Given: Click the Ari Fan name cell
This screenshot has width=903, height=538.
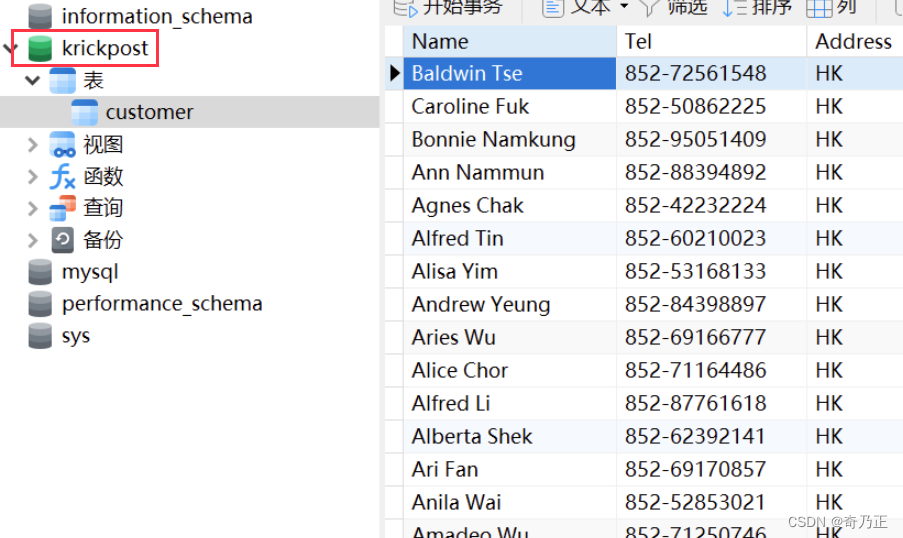Looking at the screenshot, I should click(x=510, y=469).
